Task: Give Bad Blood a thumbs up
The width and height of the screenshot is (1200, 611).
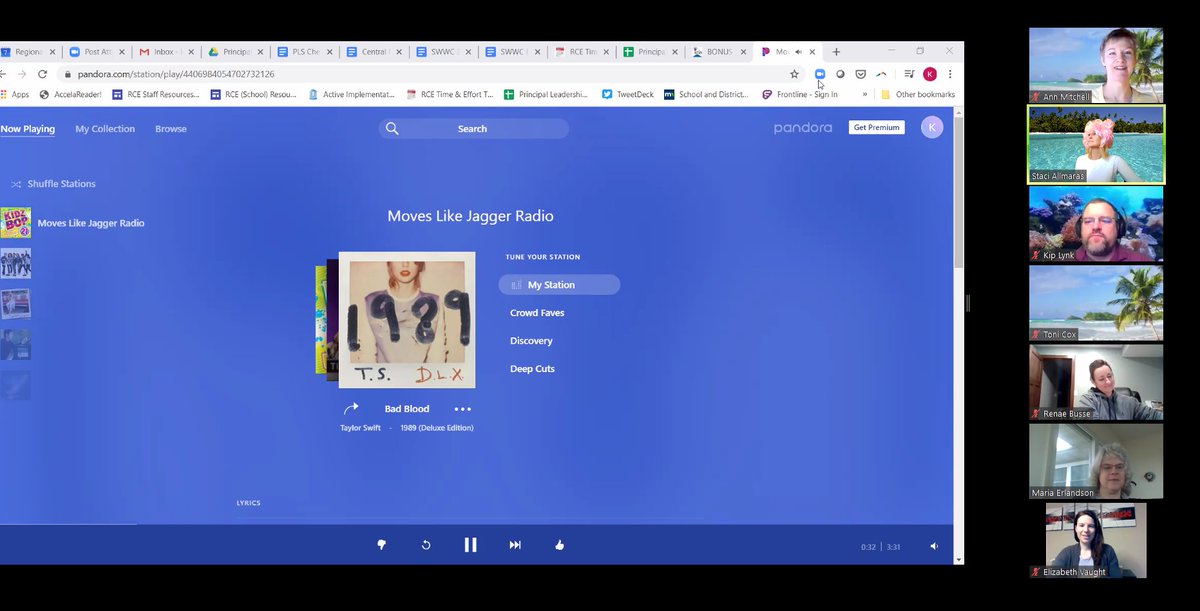Action: [x=559, y=544]
